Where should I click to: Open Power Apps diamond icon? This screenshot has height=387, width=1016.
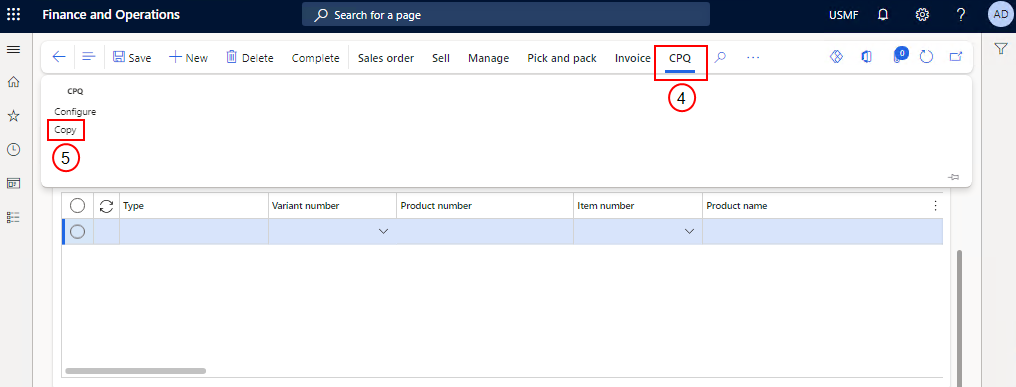click(836, 57)
